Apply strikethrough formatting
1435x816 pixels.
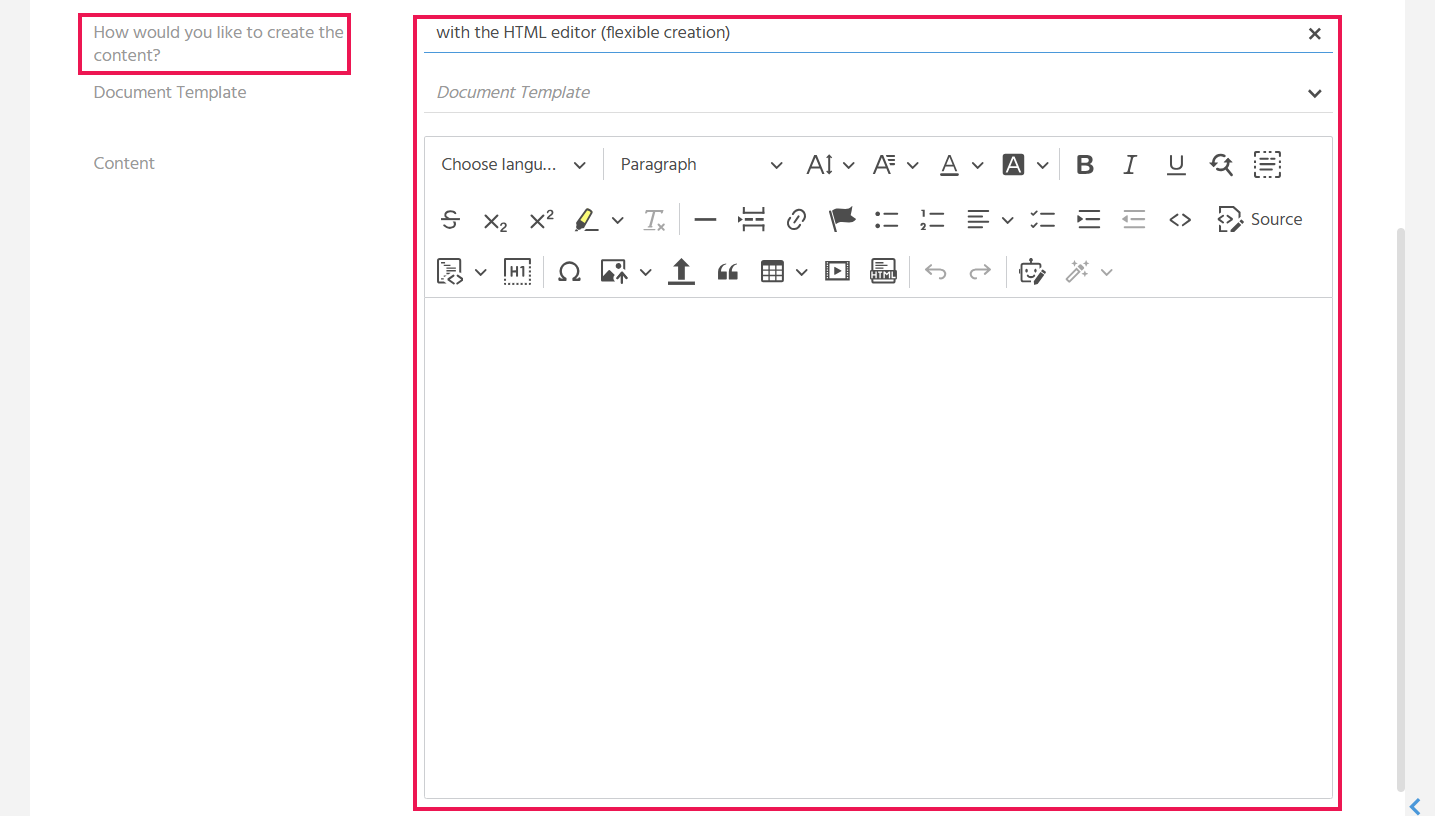(451, 220)
